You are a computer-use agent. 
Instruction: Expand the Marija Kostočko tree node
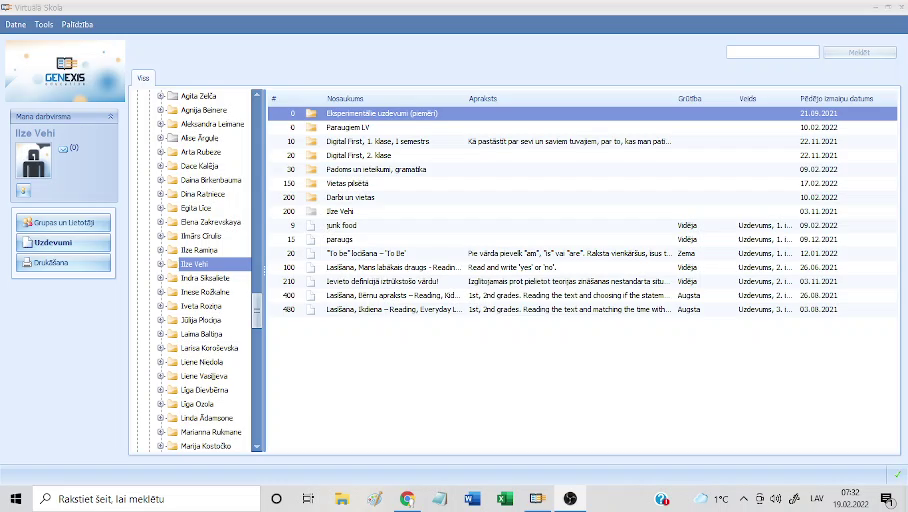160,446
